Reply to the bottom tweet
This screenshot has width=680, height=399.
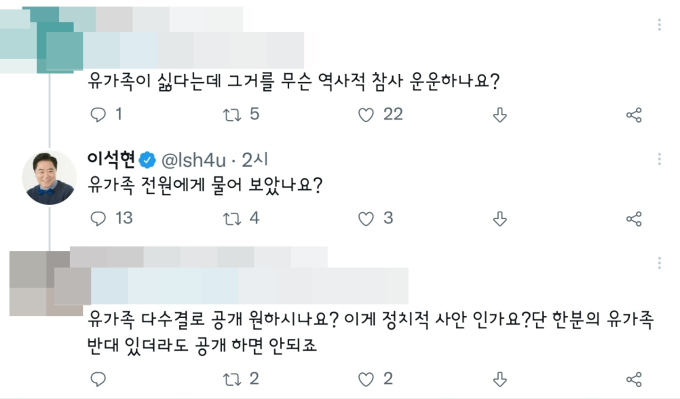click(98, 379)
